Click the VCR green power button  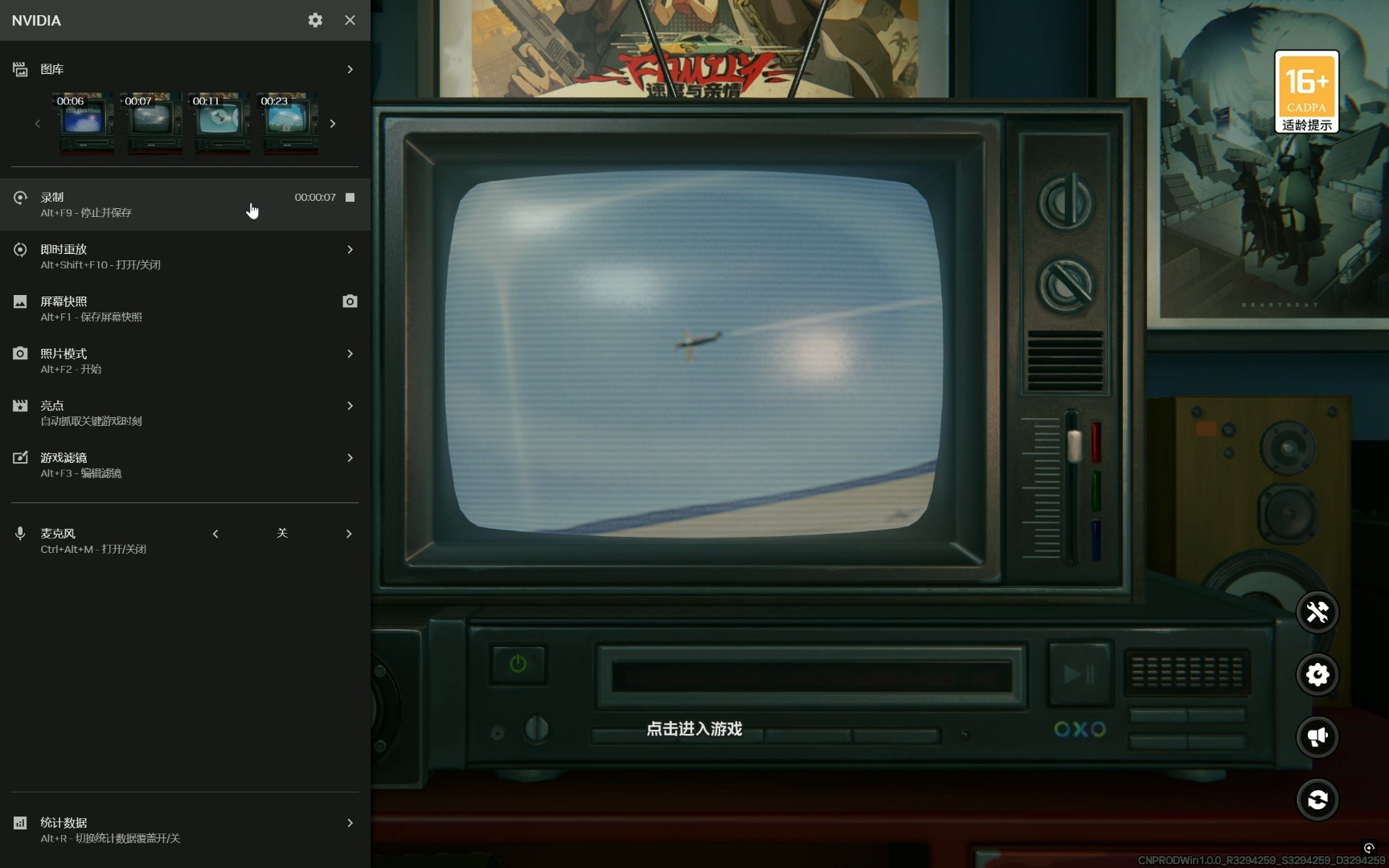(x=518, y=664)
